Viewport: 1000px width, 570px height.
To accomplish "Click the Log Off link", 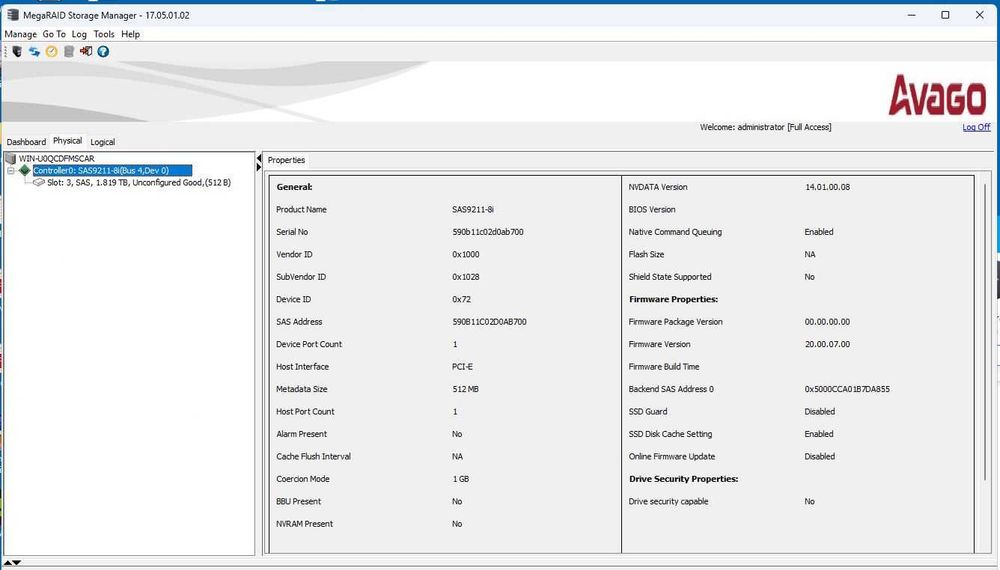I will click(976, 128).
